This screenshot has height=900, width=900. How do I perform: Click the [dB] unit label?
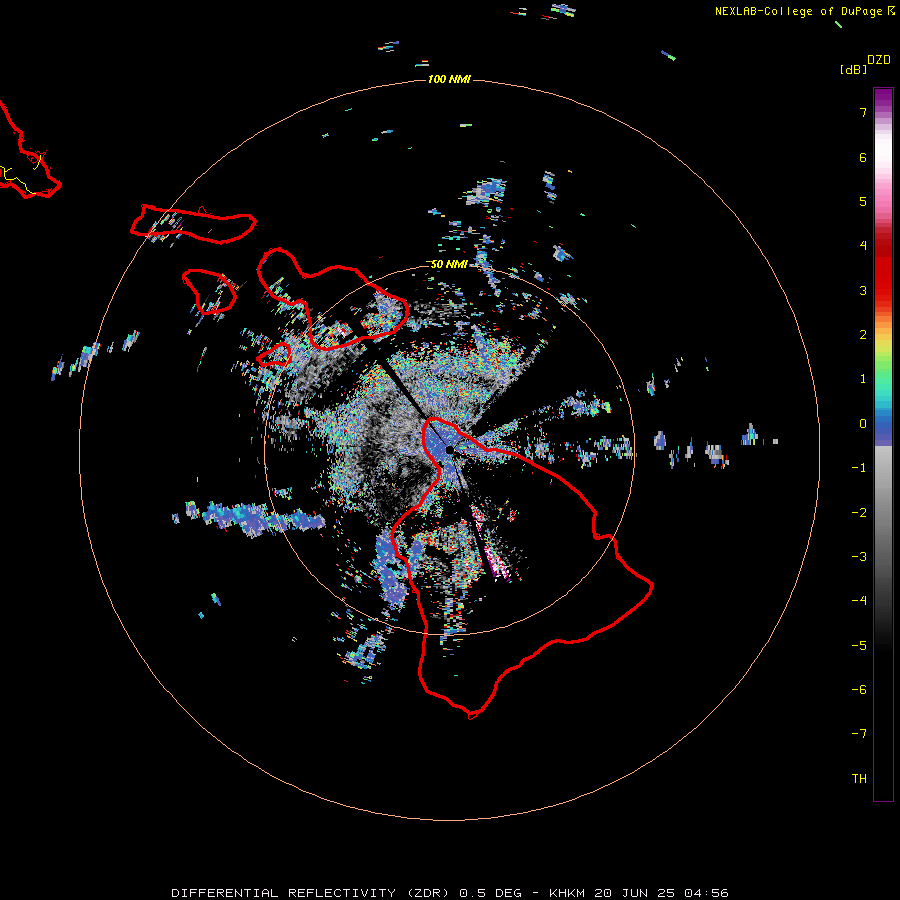click(854, 69)
